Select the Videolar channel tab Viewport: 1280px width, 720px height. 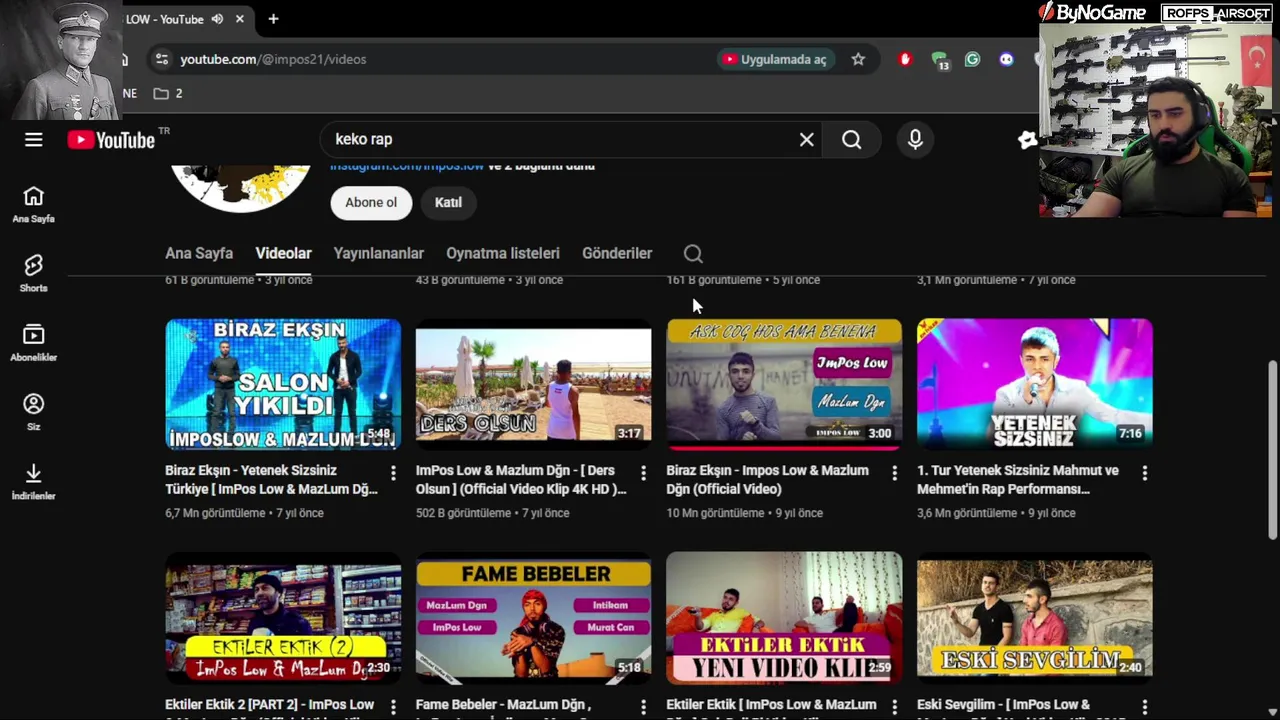tap(283, 254)
